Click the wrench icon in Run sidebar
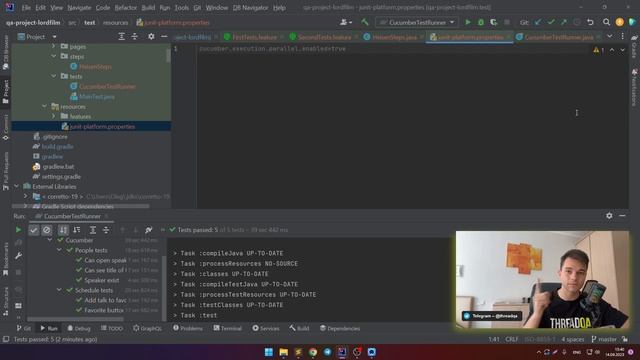 pyautogui.click(x=18, y=256)
